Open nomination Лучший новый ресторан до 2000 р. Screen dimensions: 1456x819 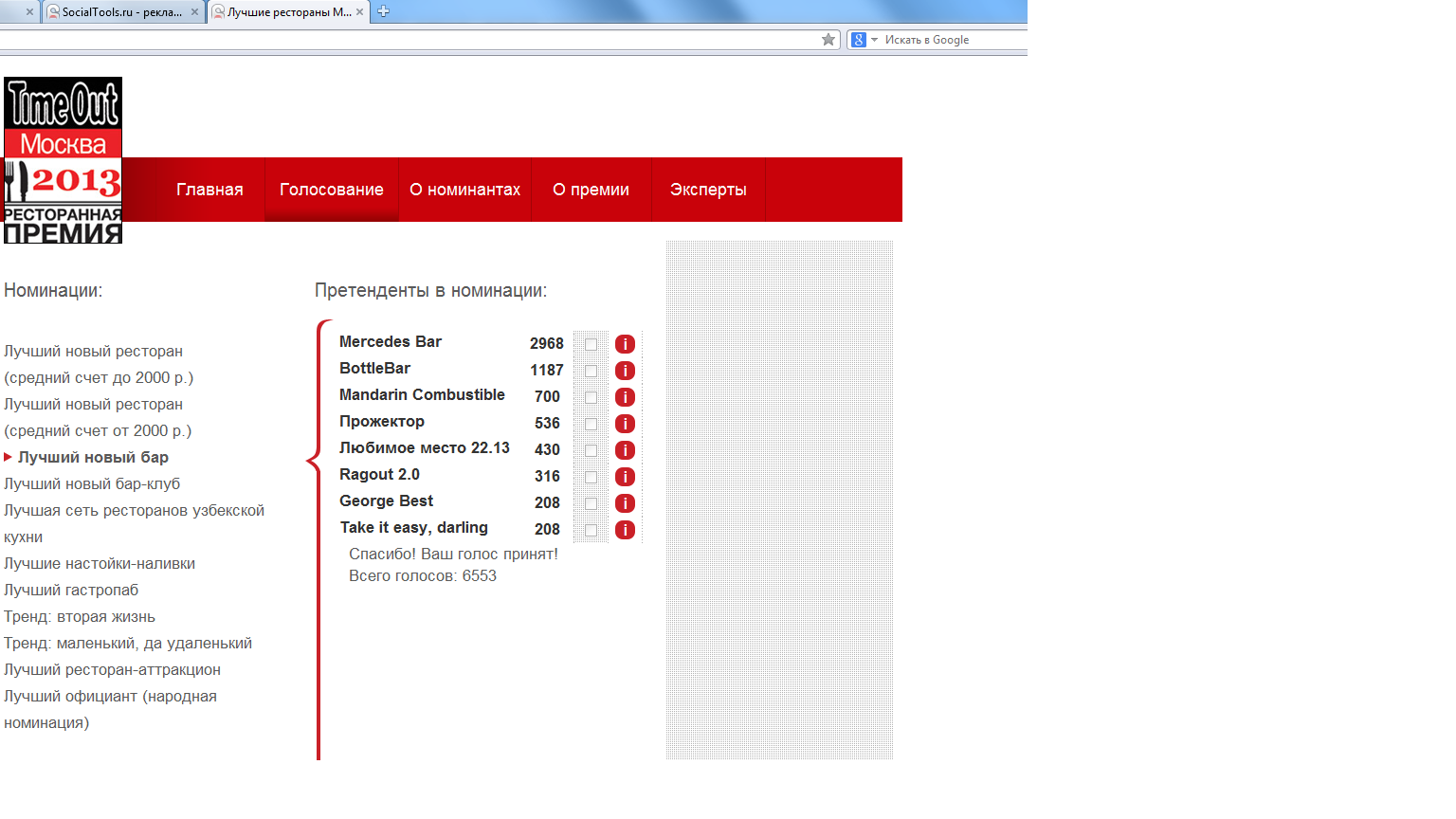(x=99, y=364)
